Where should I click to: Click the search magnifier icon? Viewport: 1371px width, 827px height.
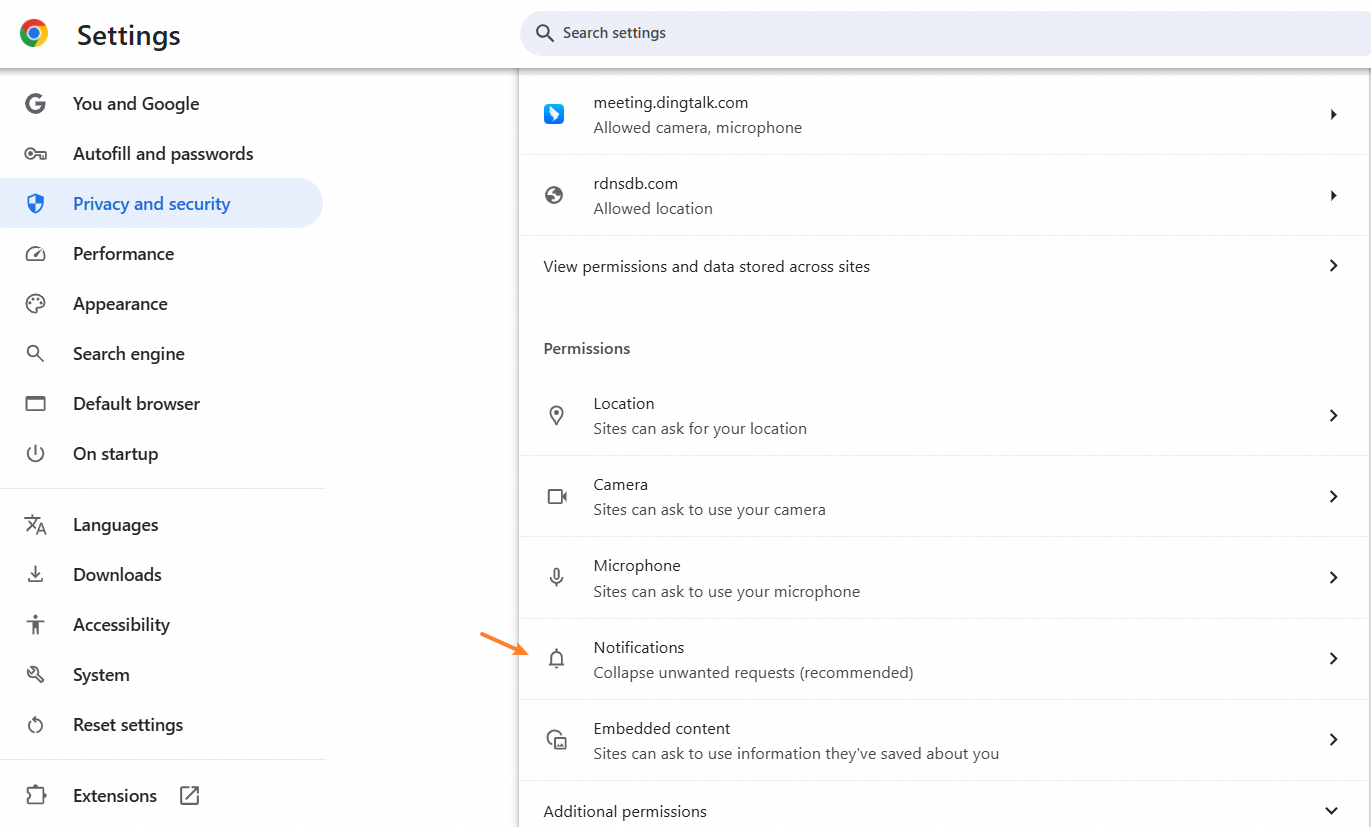click(545, 33)
